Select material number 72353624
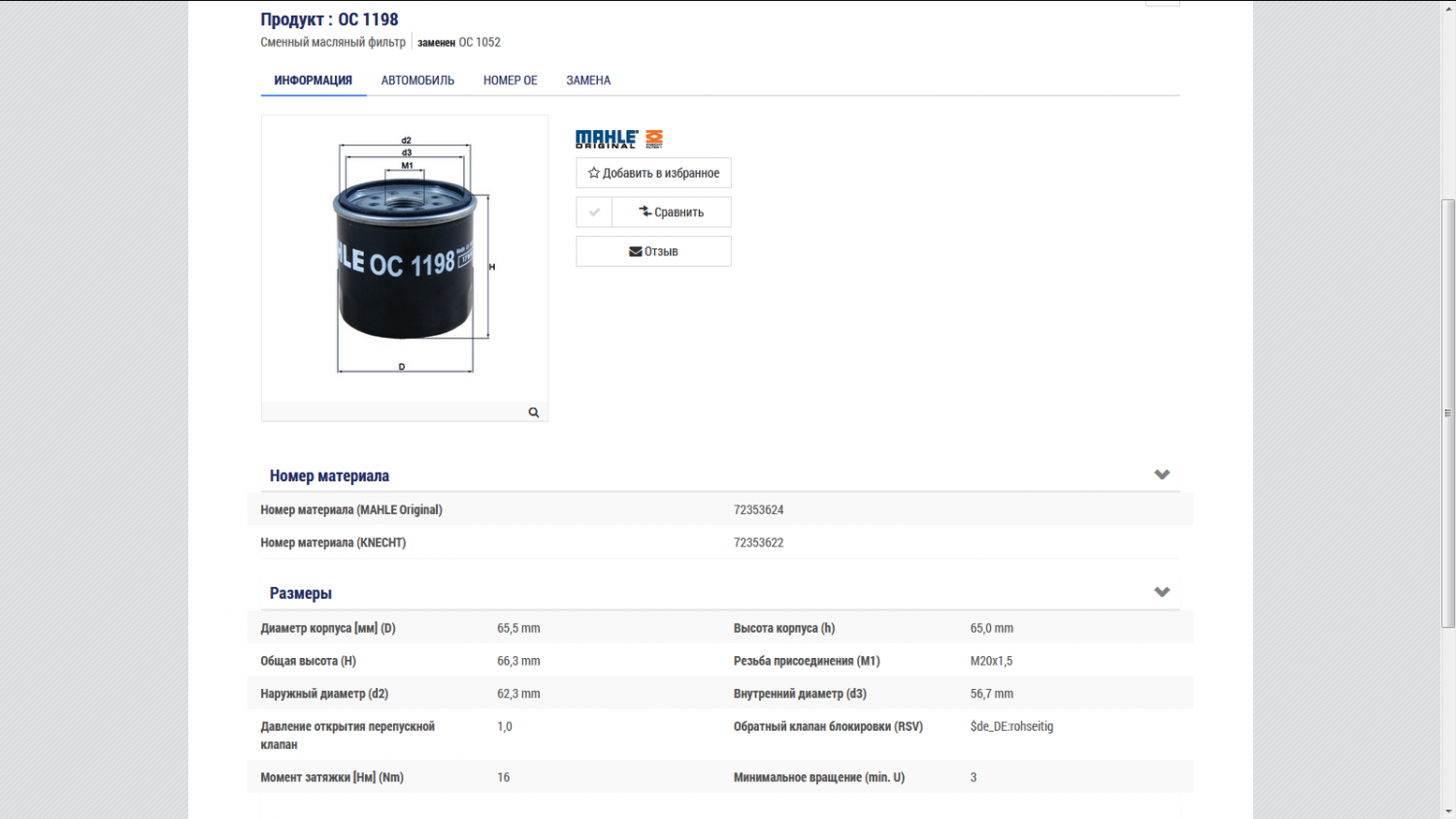Screen dimensions: 1456x819 pyautogui.click(x=758, y=509)
